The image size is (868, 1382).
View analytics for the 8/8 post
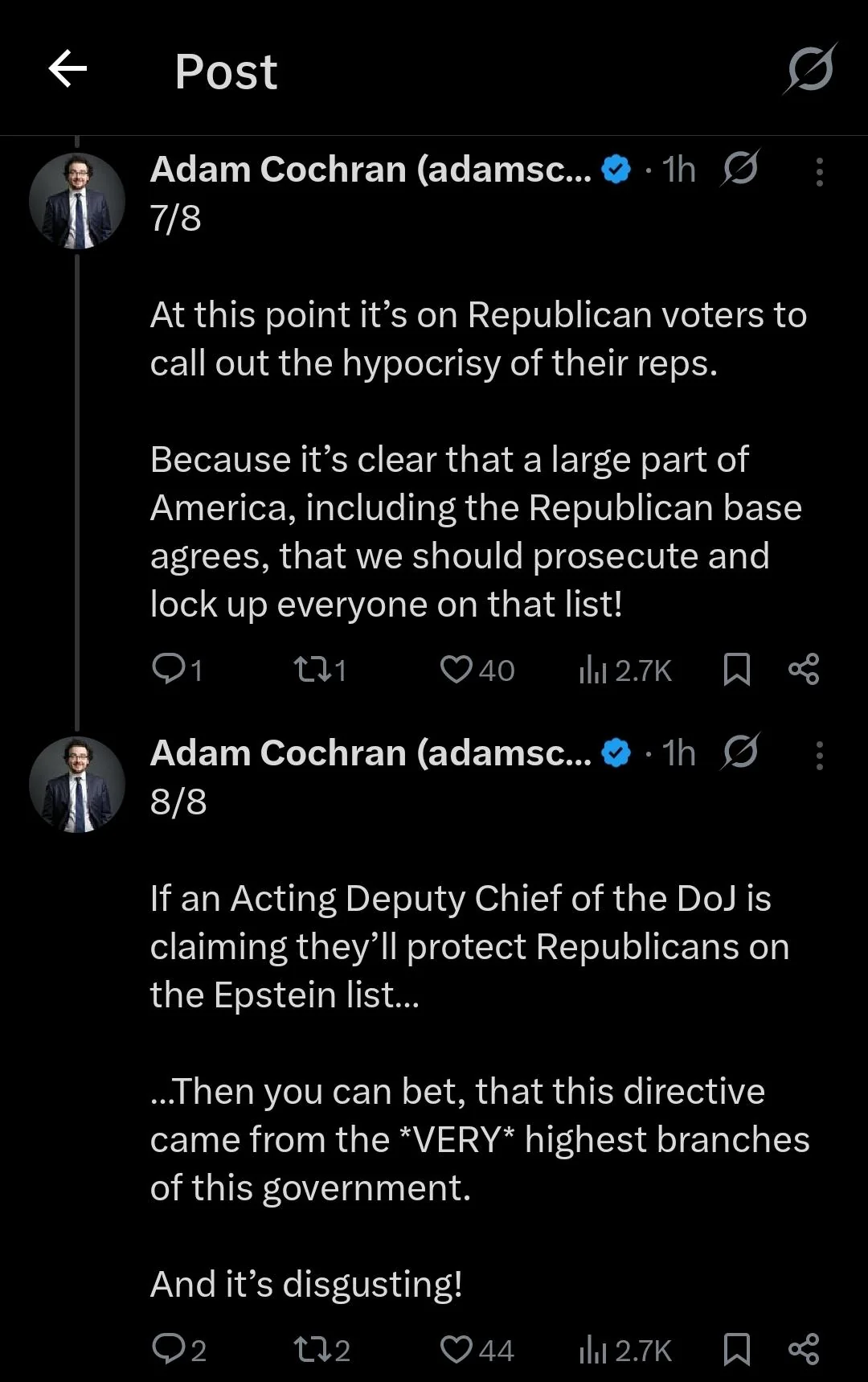coord(593,1349)
